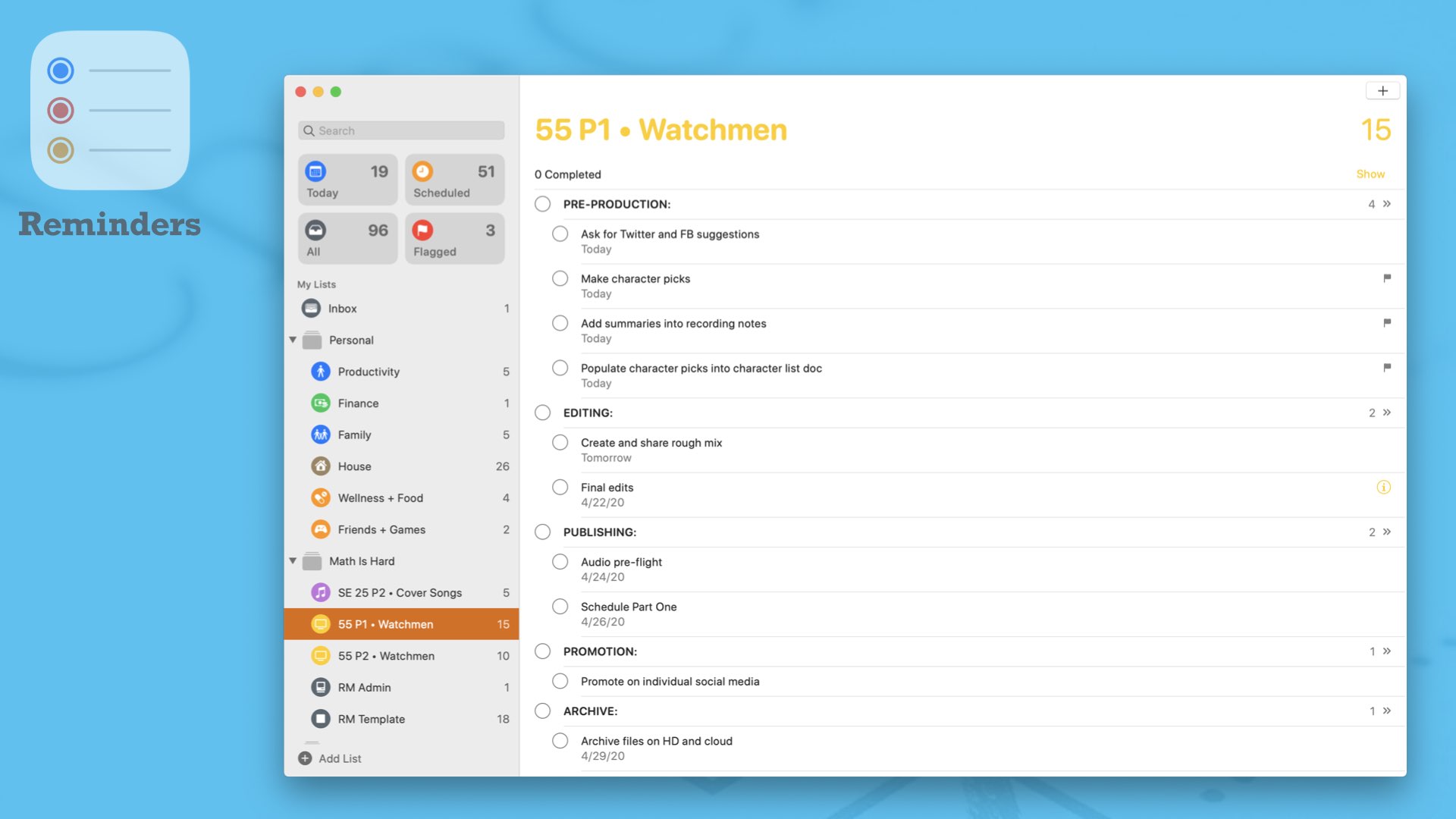
Task: Click the Productivity list icon
Action: pyautogui.click(x=321, y=372)
